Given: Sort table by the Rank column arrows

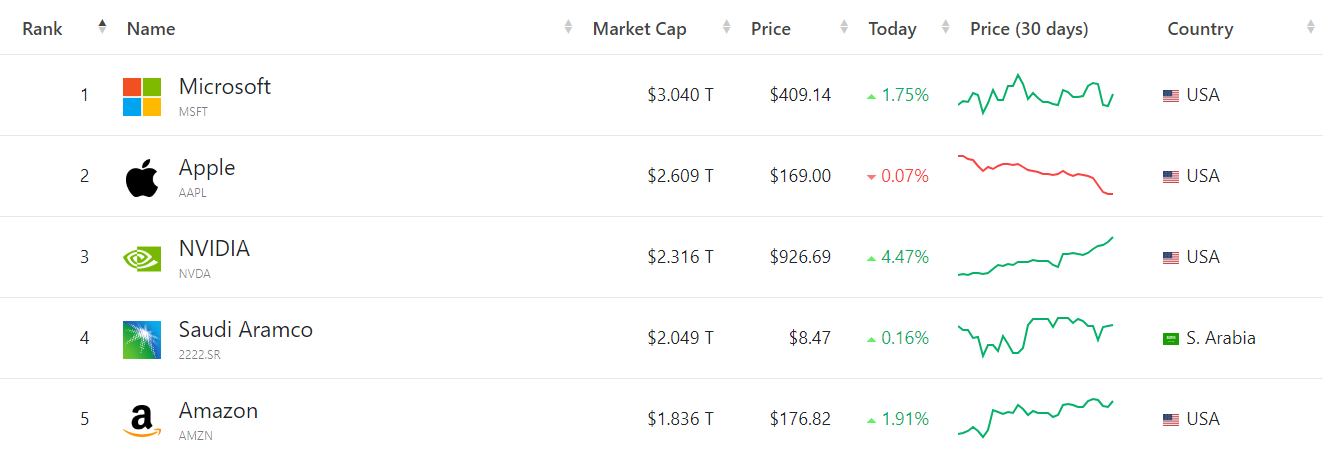Looking at the screenshot, I should [102, 28].
